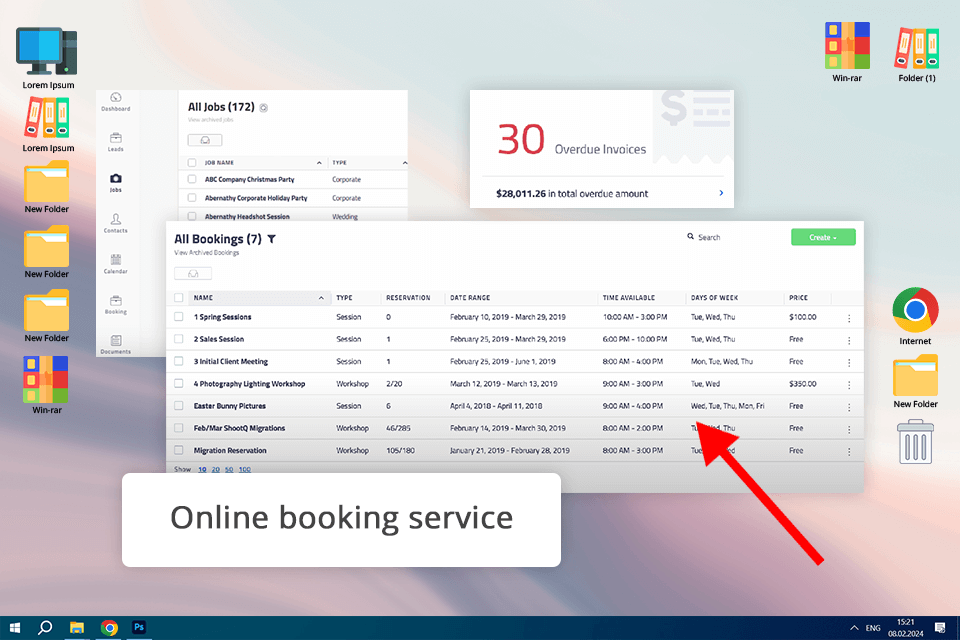Screen dimensions: 960x640
Task: Check the Migration Reservation row
Action: click(x=179, y=450)
